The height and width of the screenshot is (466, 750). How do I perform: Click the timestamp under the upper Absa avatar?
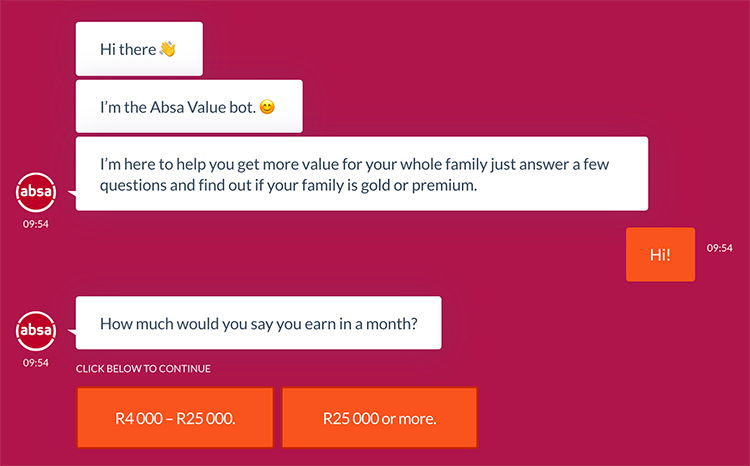coord(36,224)
